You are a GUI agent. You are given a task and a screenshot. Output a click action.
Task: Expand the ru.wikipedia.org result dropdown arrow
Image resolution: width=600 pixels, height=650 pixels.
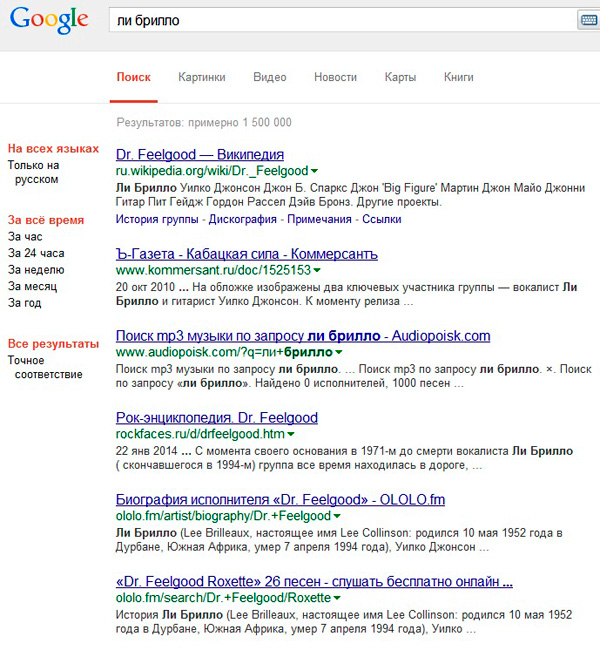tap(314, 172)
